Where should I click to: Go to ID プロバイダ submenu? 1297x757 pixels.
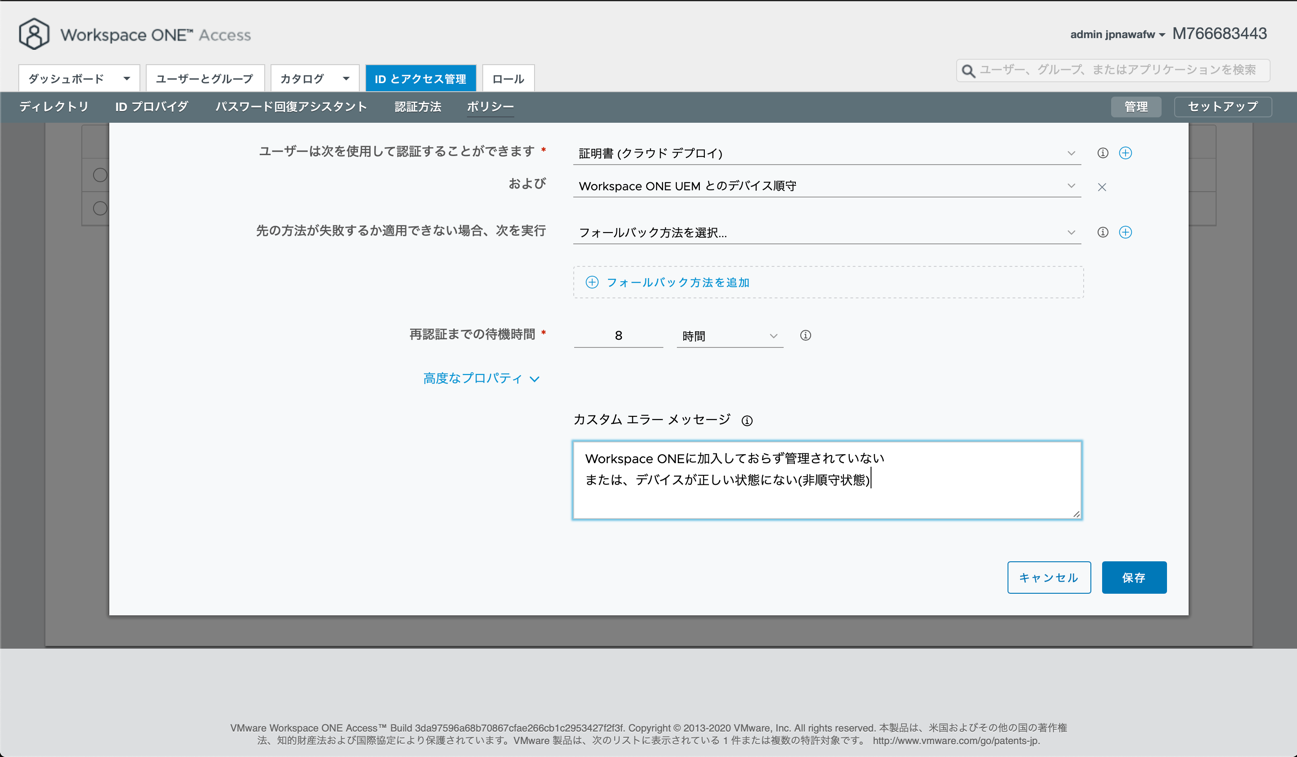coord(151,107)
